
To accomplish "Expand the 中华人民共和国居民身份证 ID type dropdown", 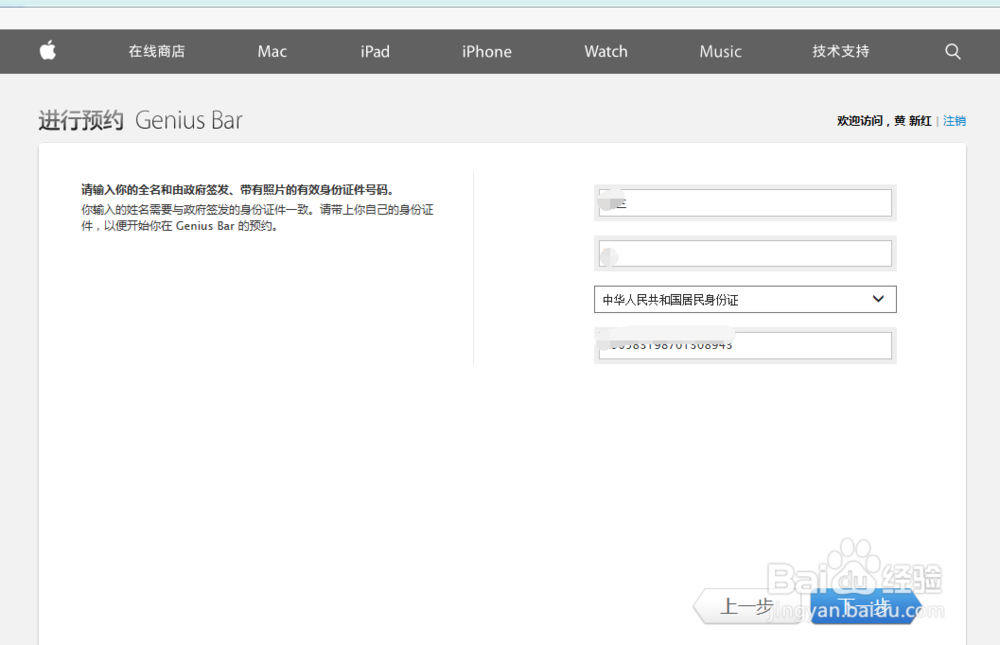I will click(x=745, y=299).
